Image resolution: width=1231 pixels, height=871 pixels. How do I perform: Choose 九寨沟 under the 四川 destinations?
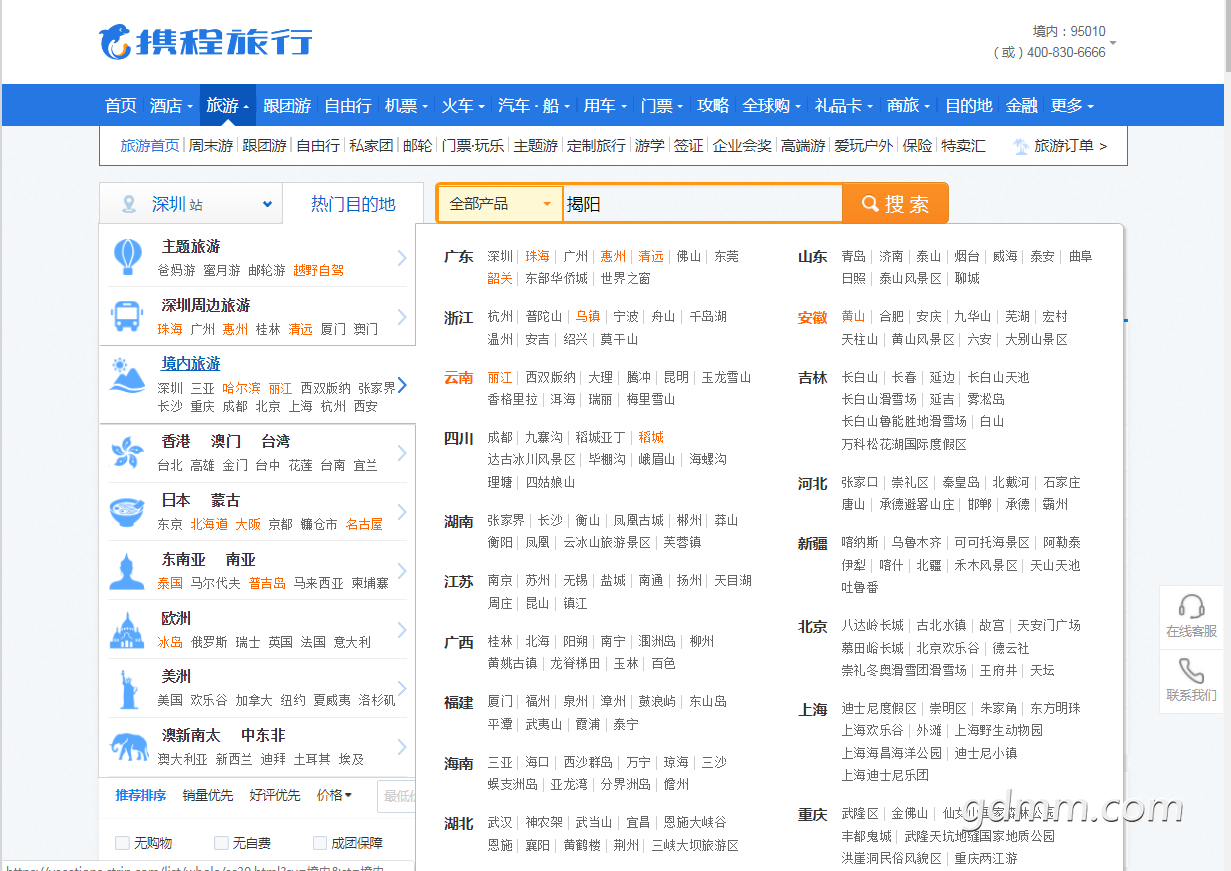(544, 437)
